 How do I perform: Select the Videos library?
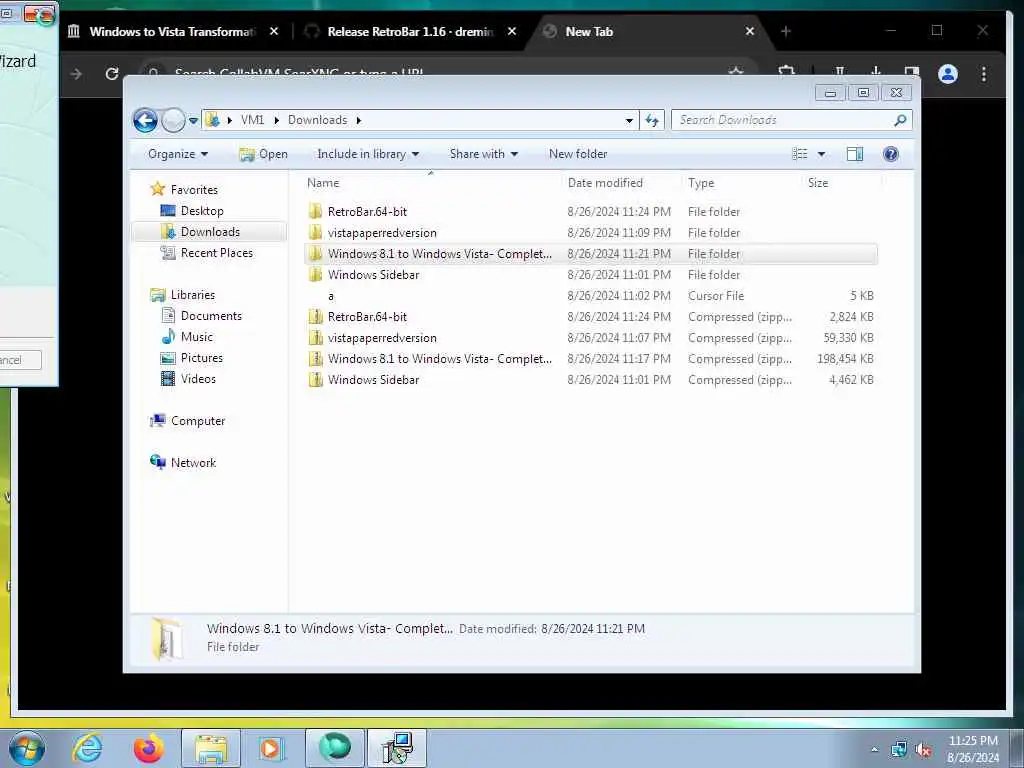(x=198, y=379)
